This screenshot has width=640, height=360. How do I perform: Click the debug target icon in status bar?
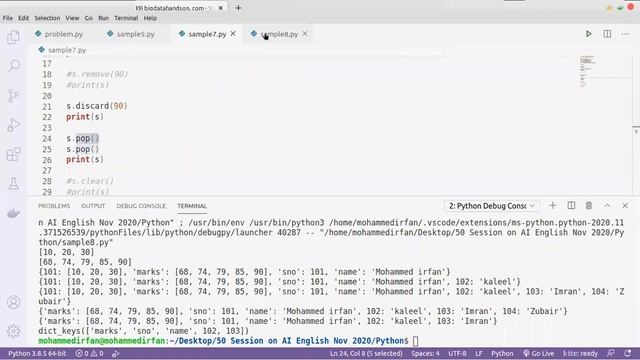(116, 353)
